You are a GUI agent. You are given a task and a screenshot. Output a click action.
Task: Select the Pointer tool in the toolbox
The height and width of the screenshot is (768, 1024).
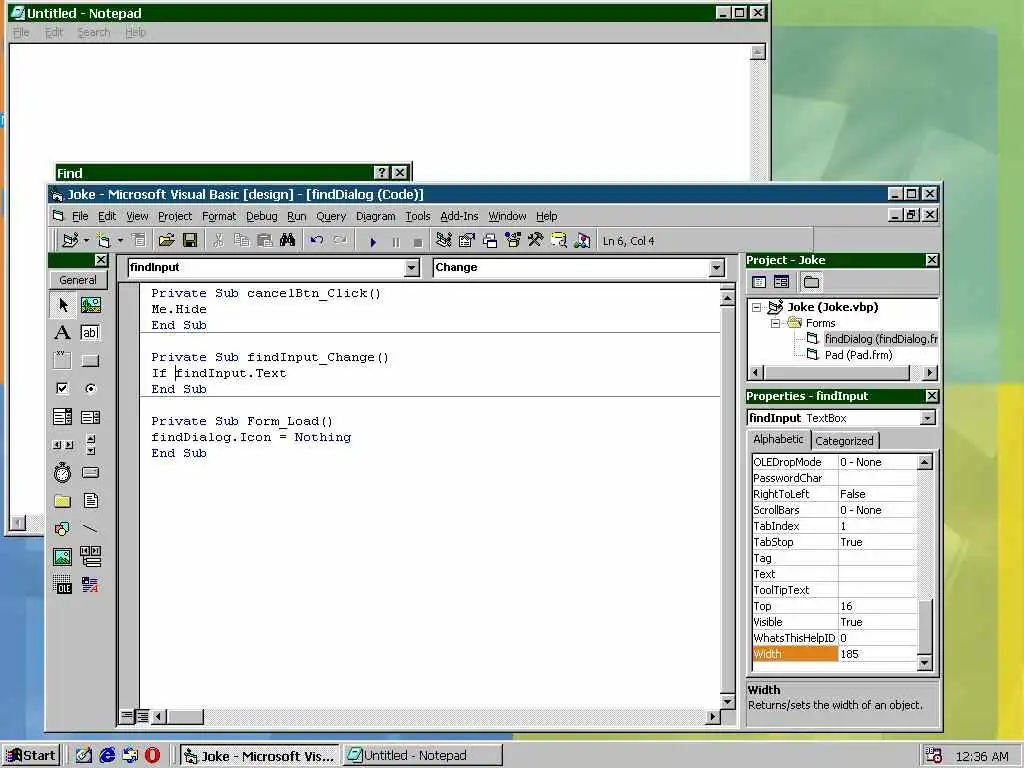[63, 305]
